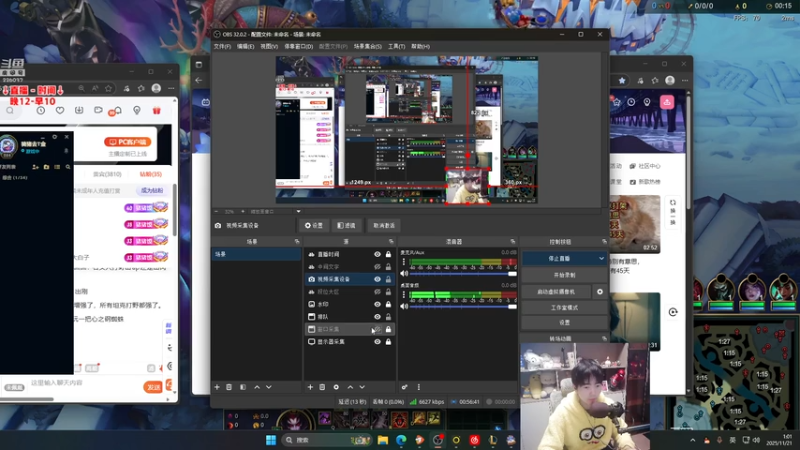Click 停止直播 button
The image size is (800, 450).
click(x=559, y=259)
